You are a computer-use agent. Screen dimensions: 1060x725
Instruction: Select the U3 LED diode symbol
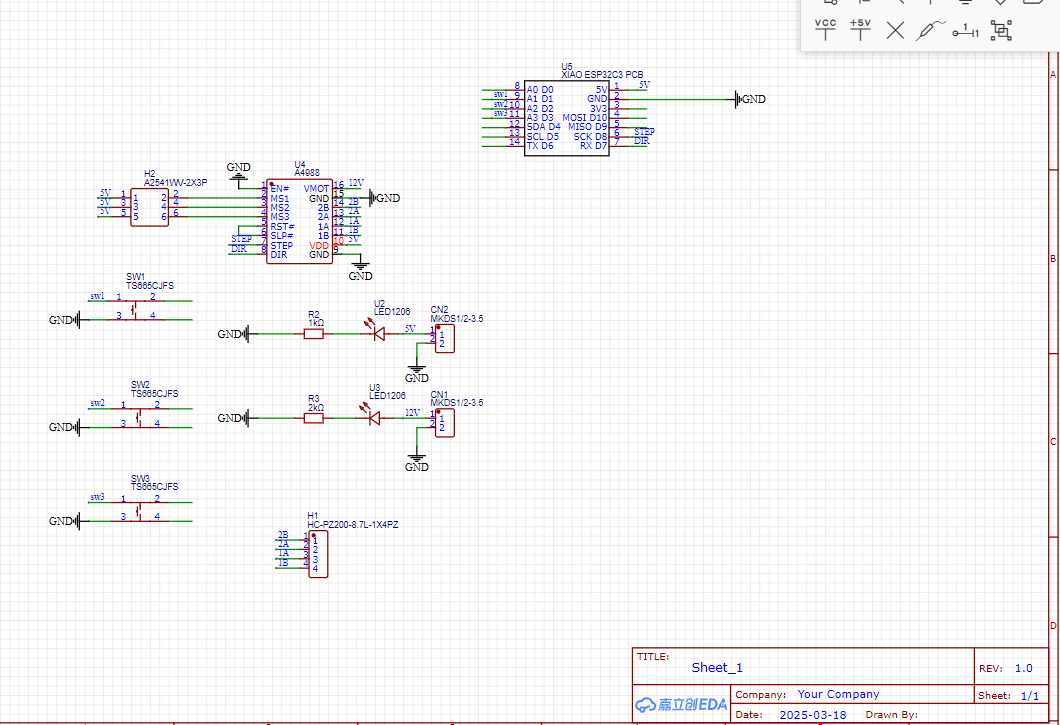tap(372, 416)
